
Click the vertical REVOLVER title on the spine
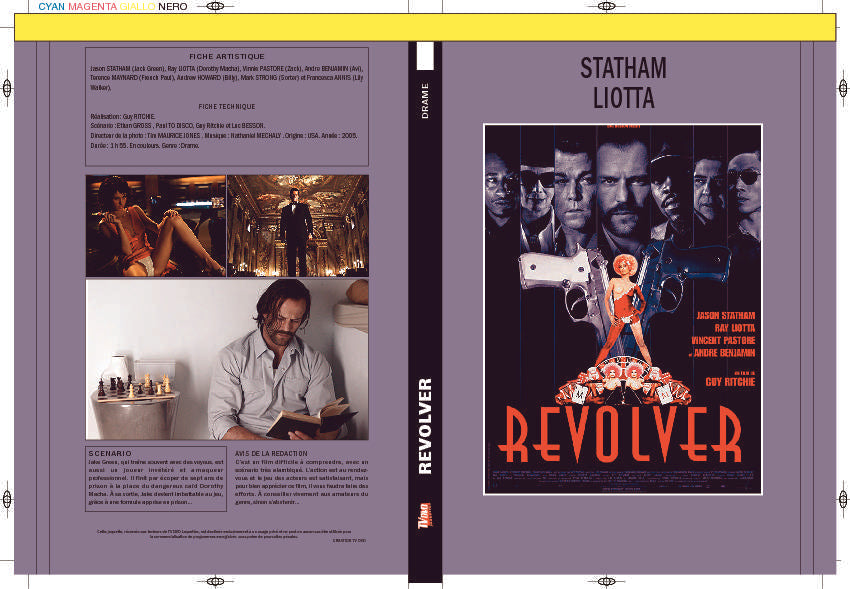coord(425,426)
